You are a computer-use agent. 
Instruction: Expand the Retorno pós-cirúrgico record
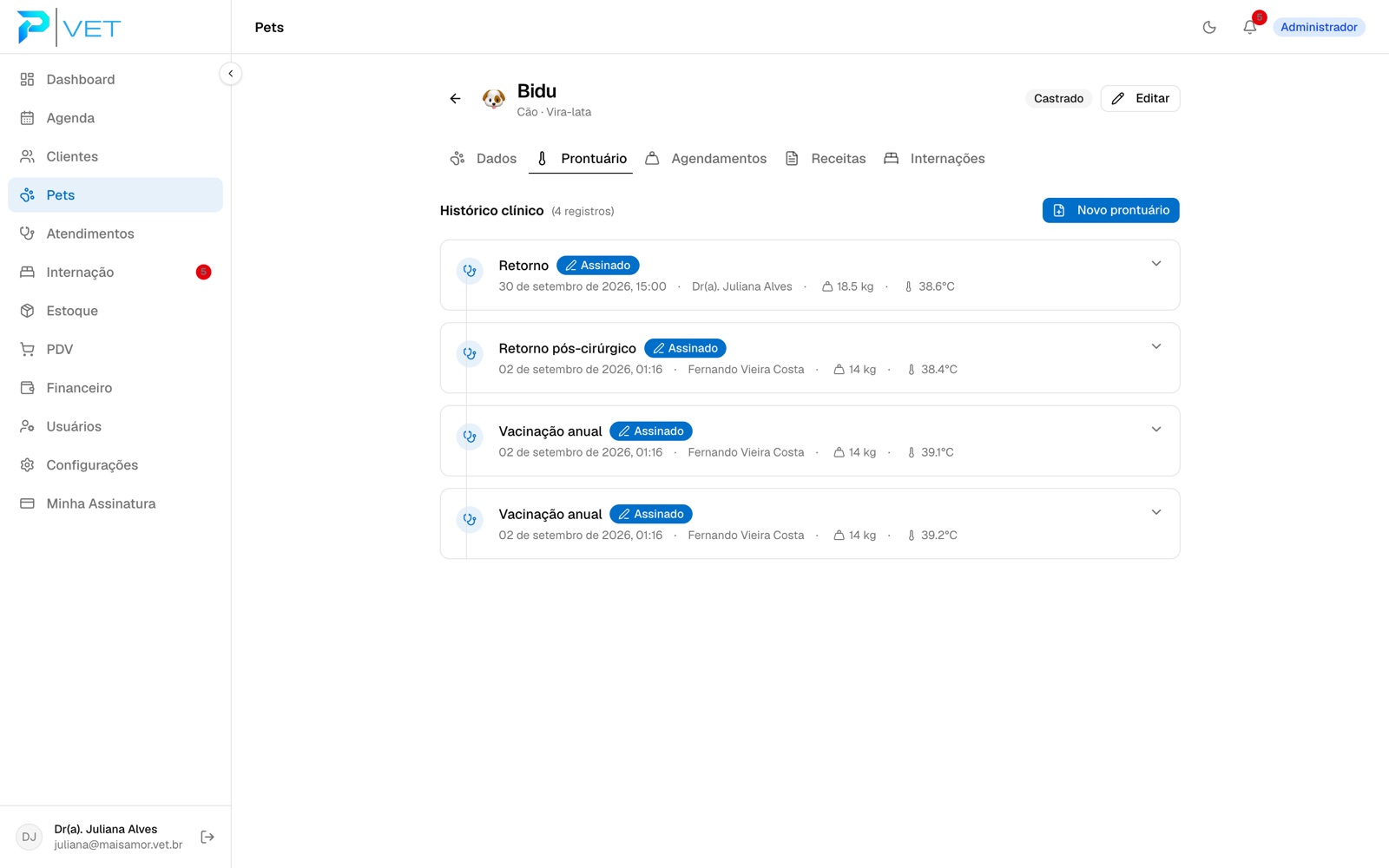coord(1156,346)
